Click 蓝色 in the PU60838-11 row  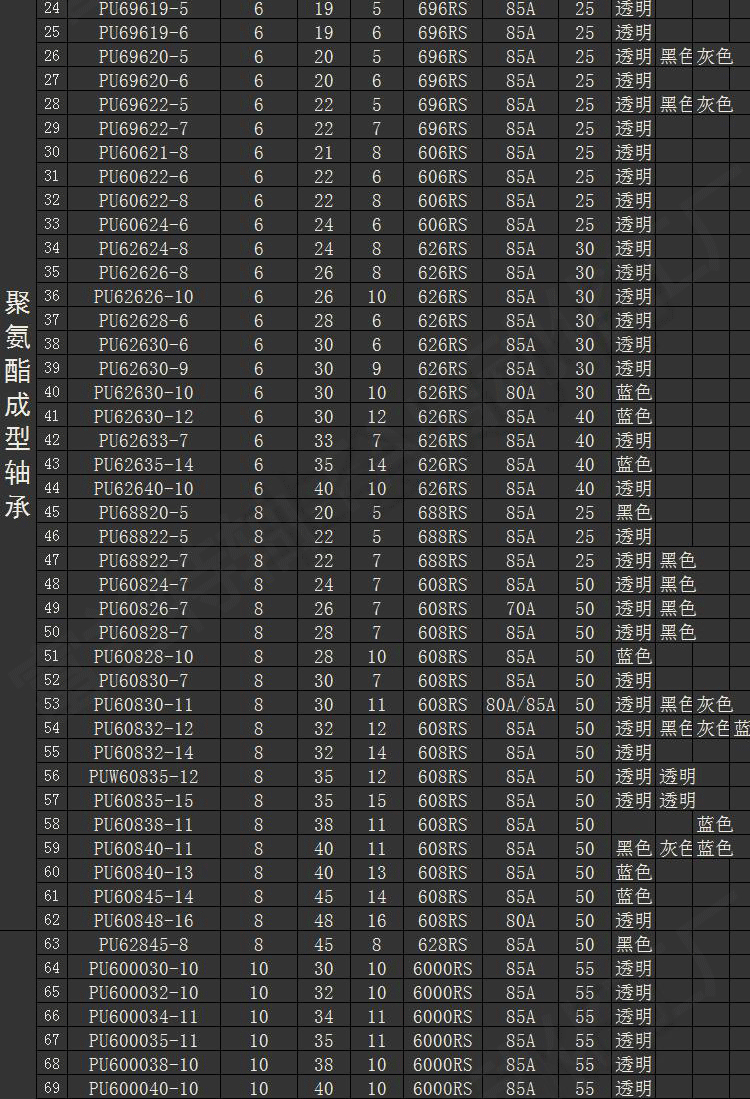tap(715, 825)
